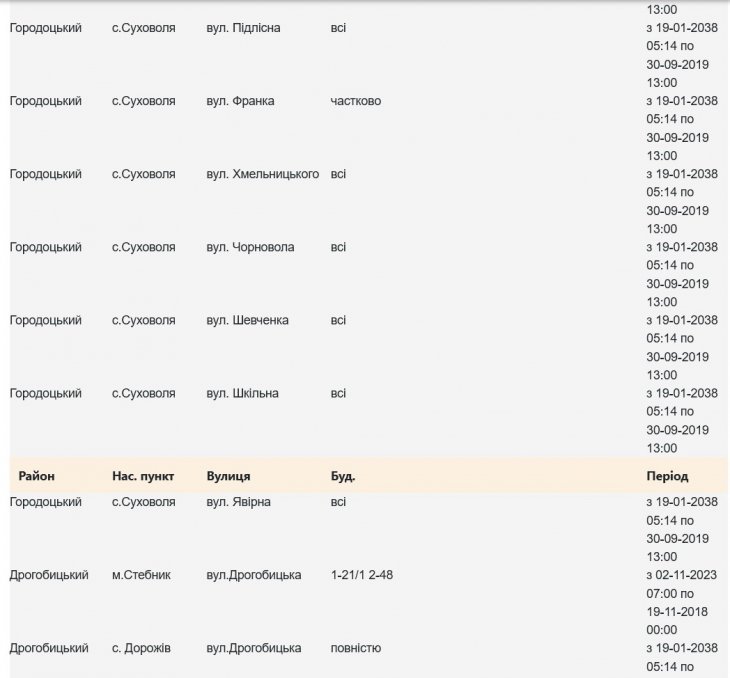Click the с. Дорожів settlement cell

click(141, 648)
